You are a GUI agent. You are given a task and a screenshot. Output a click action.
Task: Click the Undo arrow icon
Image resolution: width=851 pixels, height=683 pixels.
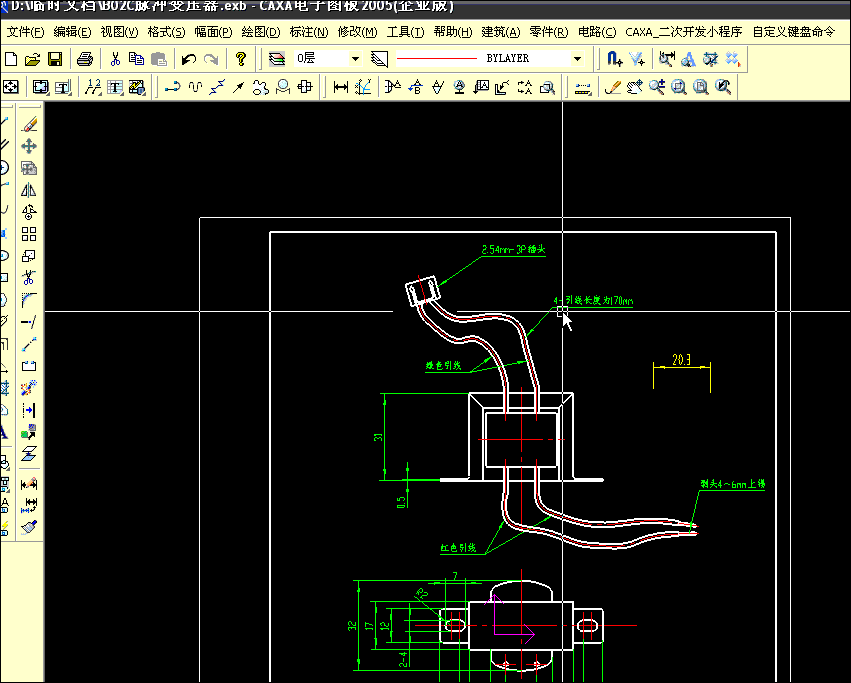188,59
